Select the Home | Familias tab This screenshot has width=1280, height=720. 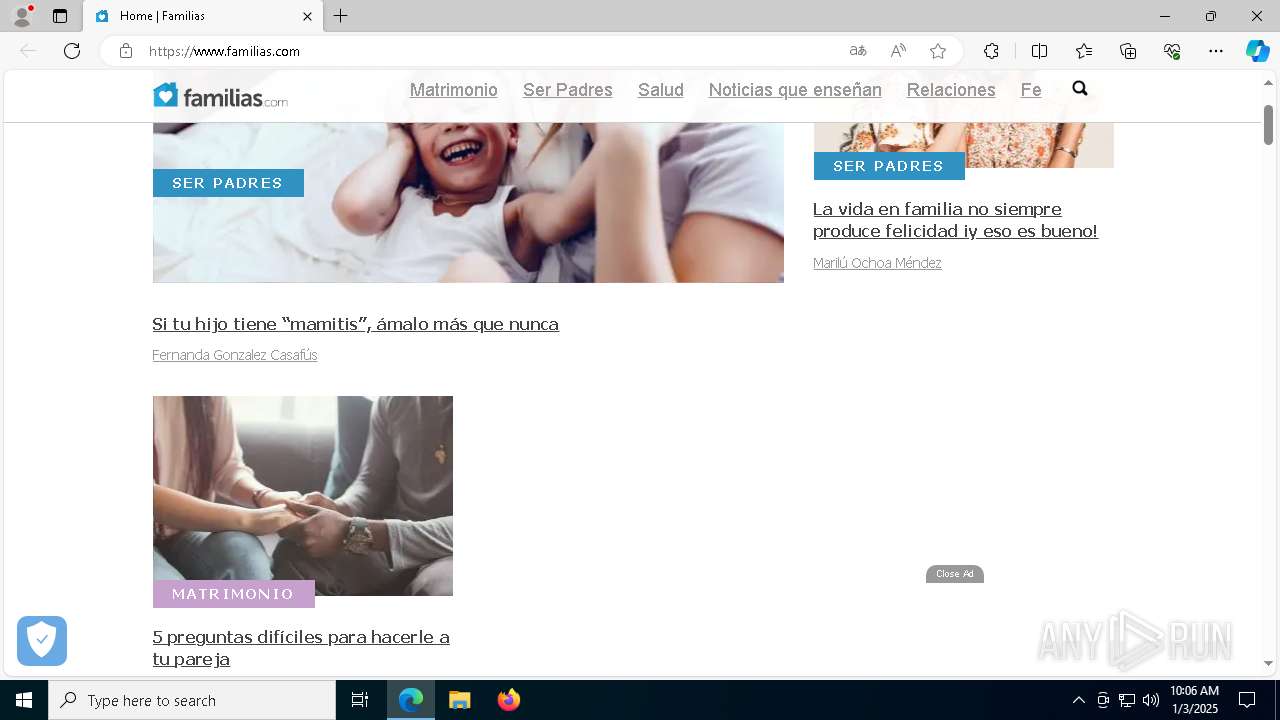click(203, 16)
